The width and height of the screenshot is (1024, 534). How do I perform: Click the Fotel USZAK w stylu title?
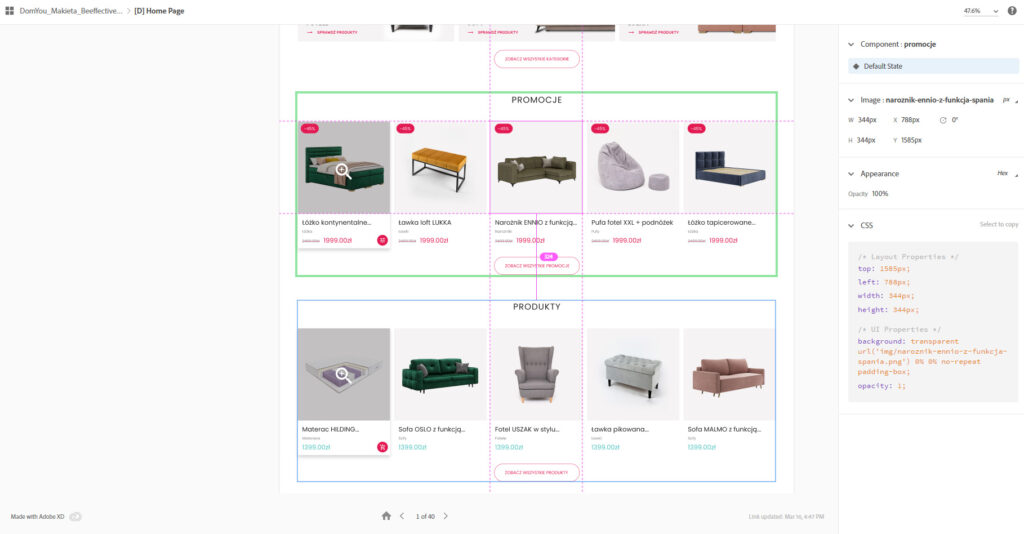[527, 430]
